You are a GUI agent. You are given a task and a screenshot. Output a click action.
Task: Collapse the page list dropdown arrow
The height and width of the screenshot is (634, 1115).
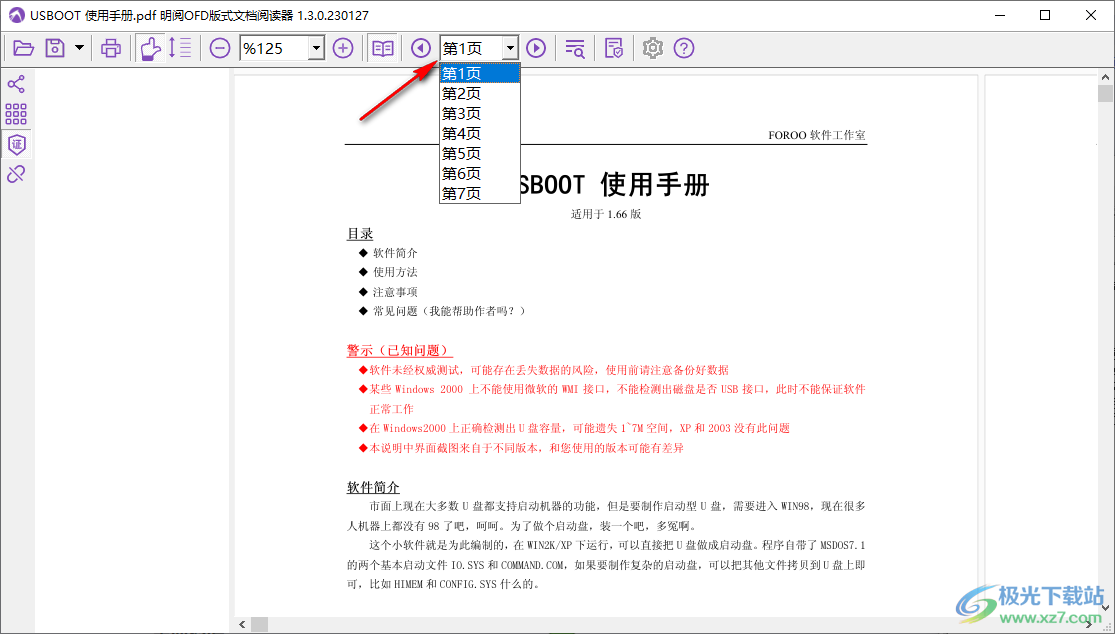tap(510, 48)
